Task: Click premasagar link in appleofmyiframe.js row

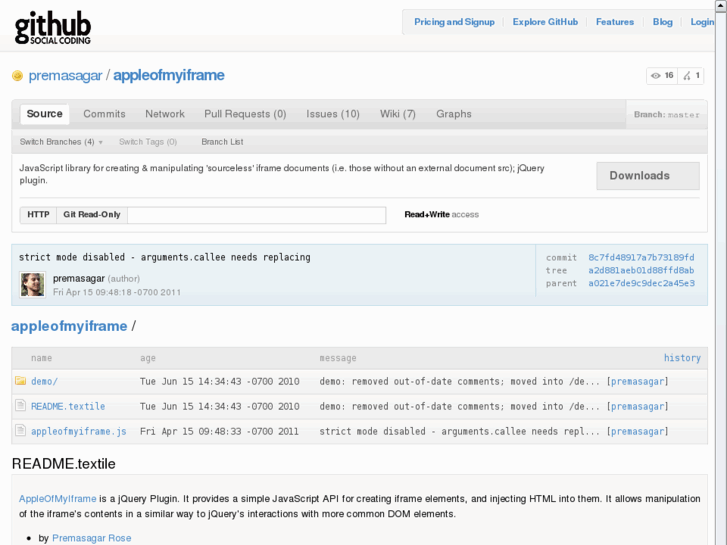Action: pyautogui.click(x=638, y=431)
